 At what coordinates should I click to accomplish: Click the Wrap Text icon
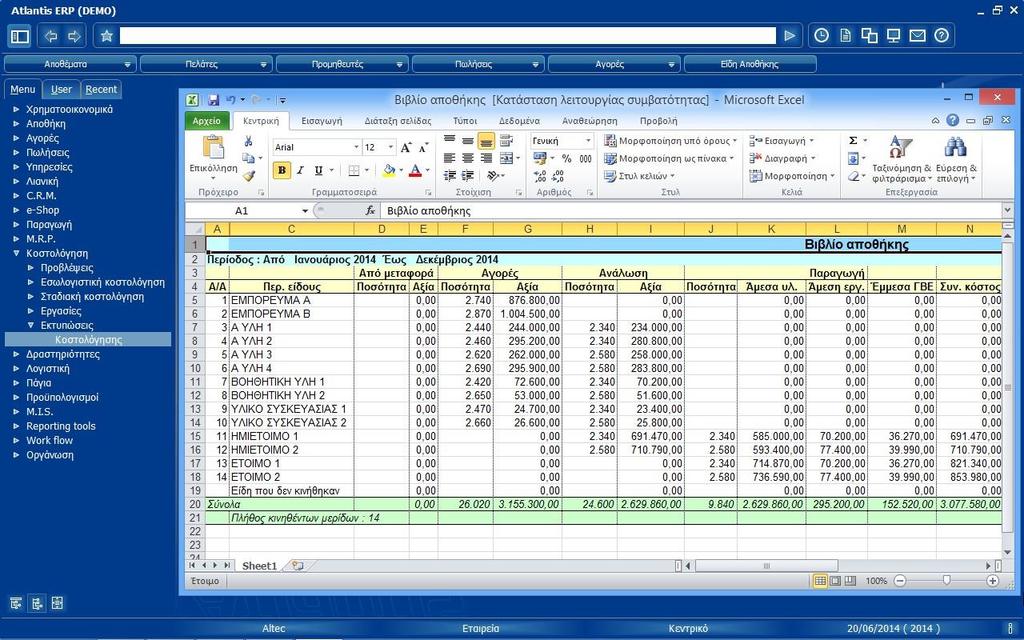point(506,140)
